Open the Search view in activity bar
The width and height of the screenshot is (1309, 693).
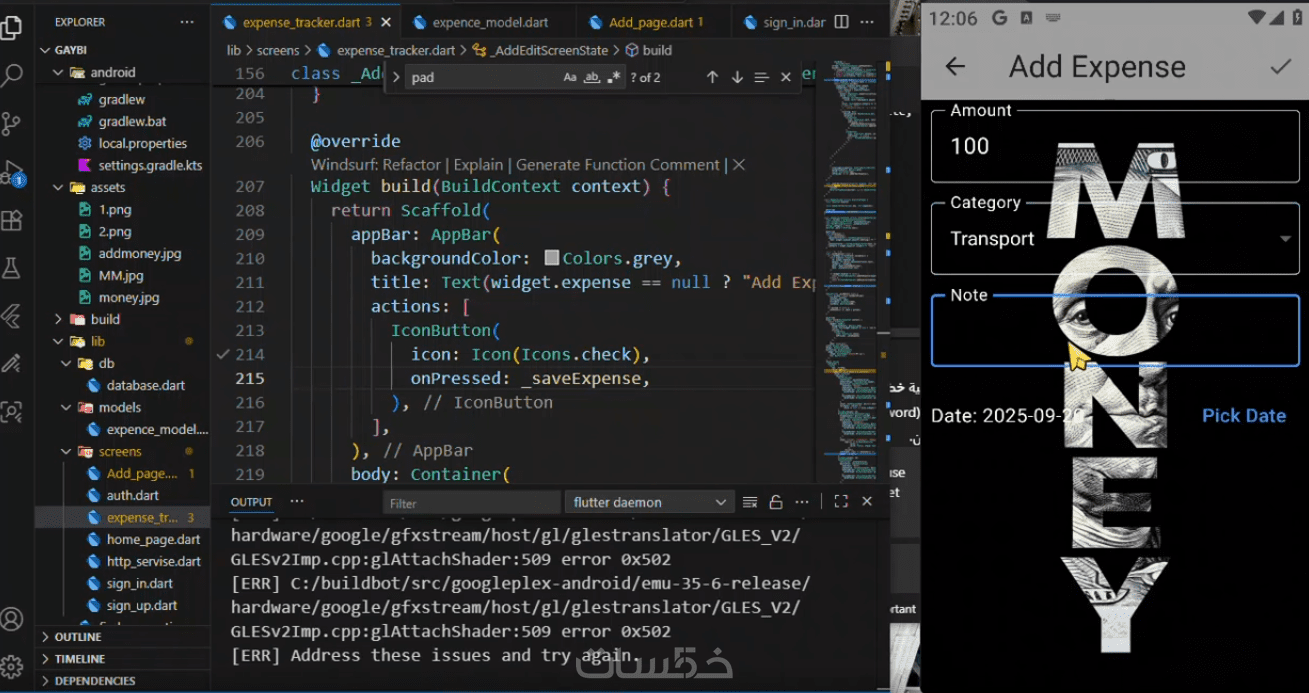click(12, 76)
